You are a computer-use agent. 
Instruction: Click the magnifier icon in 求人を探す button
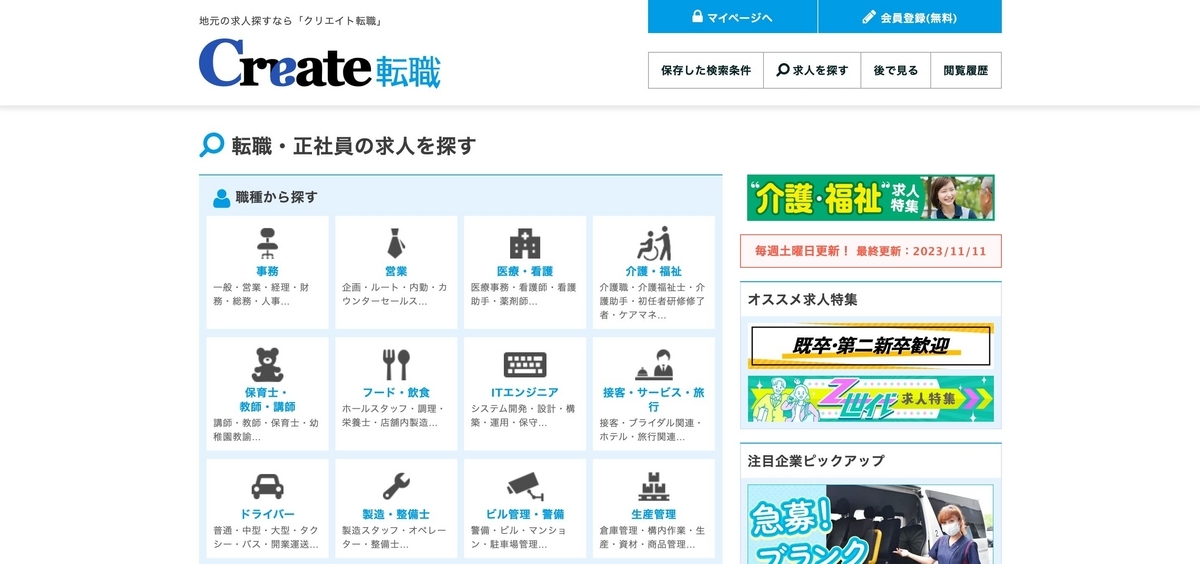click(x=783, y=70)
